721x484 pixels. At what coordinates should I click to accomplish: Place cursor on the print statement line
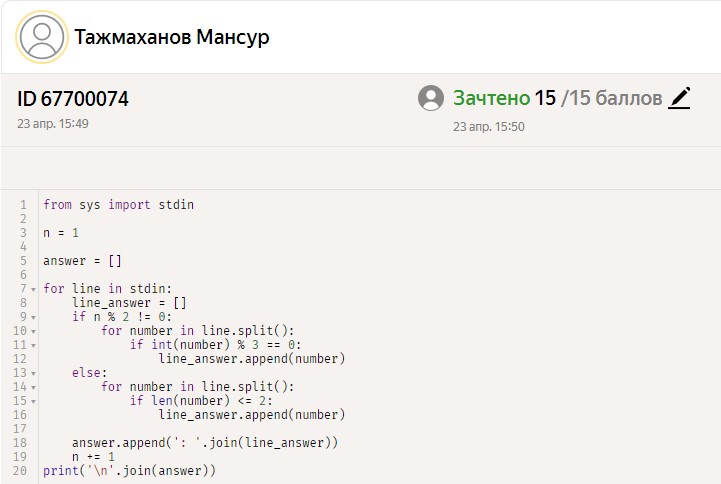click(129, 470)
